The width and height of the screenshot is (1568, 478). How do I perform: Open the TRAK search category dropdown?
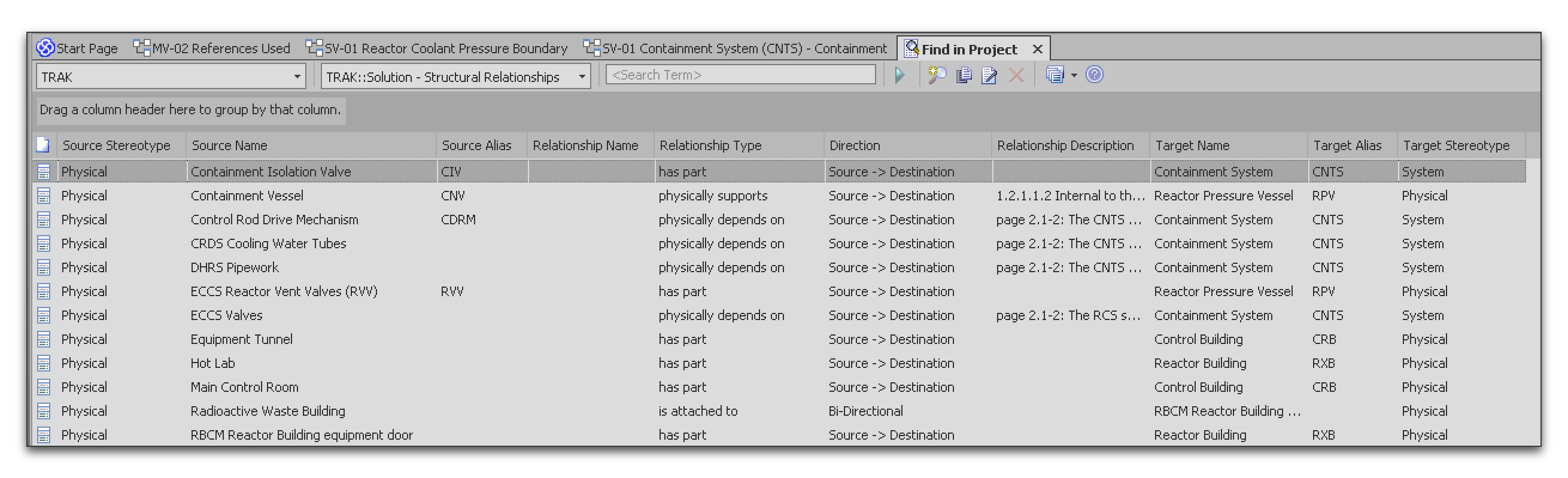pos(296,77)
